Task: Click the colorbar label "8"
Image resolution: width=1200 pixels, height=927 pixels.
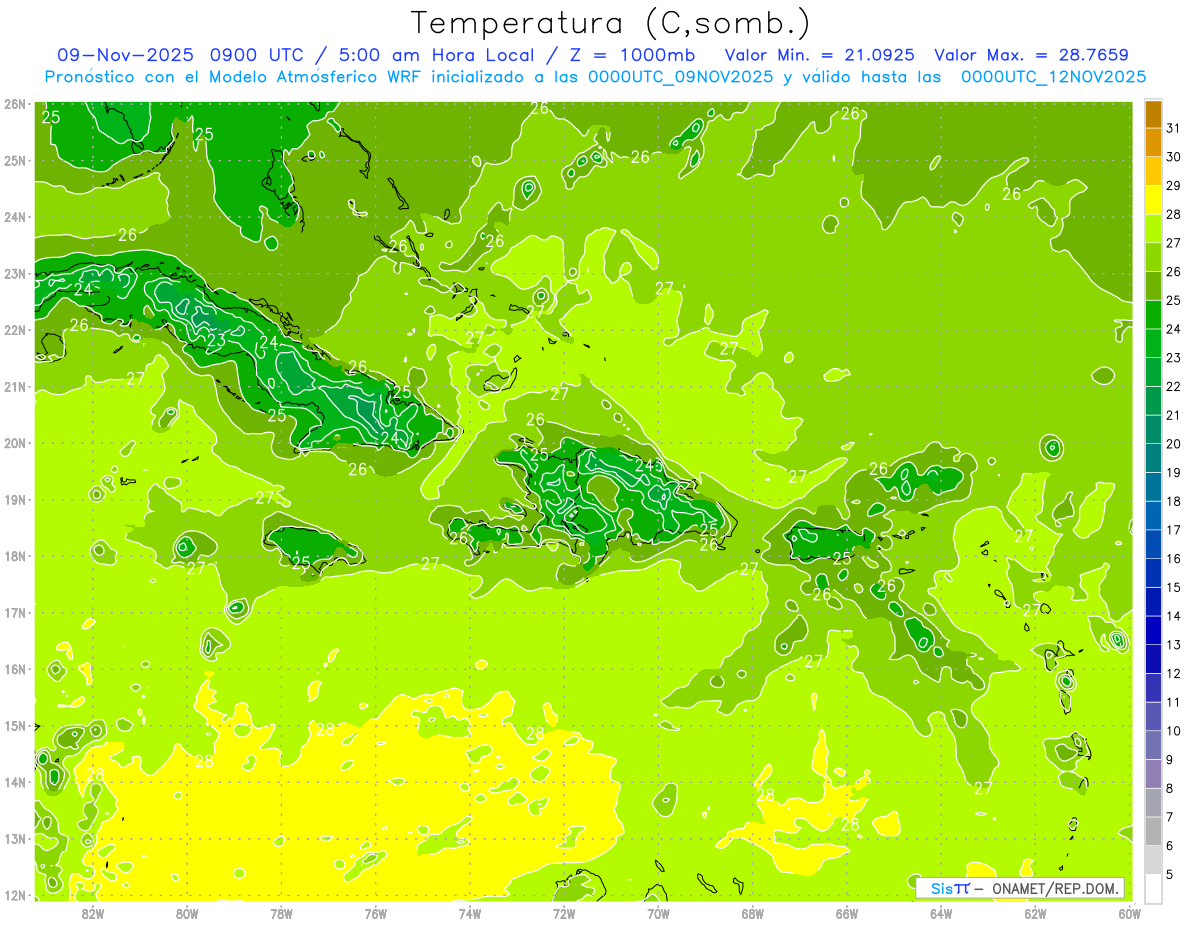Action: (1169, 788)
